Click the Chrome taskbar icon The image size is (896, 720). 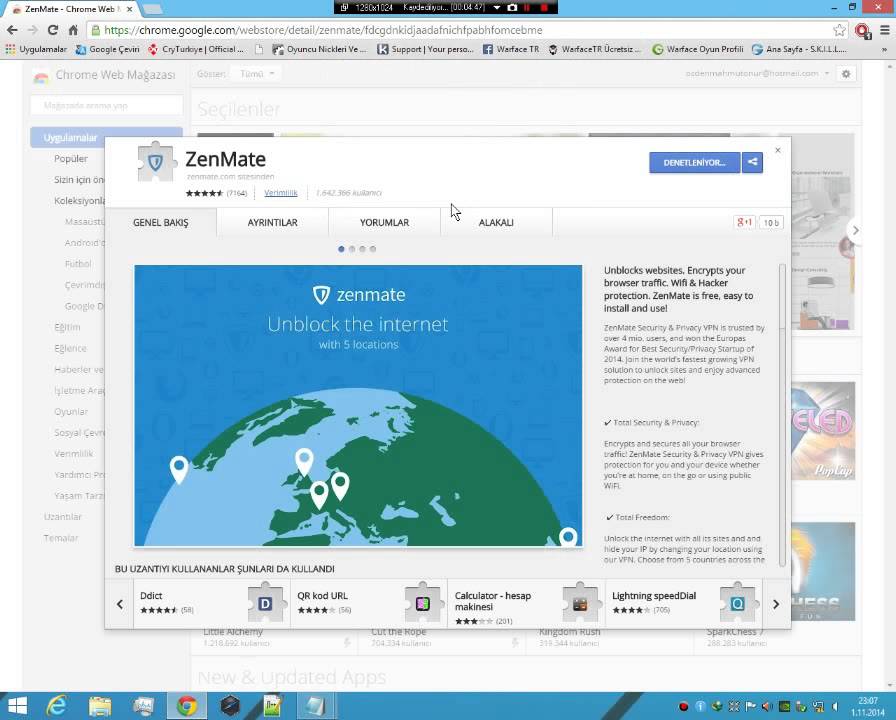pos(186,706)
